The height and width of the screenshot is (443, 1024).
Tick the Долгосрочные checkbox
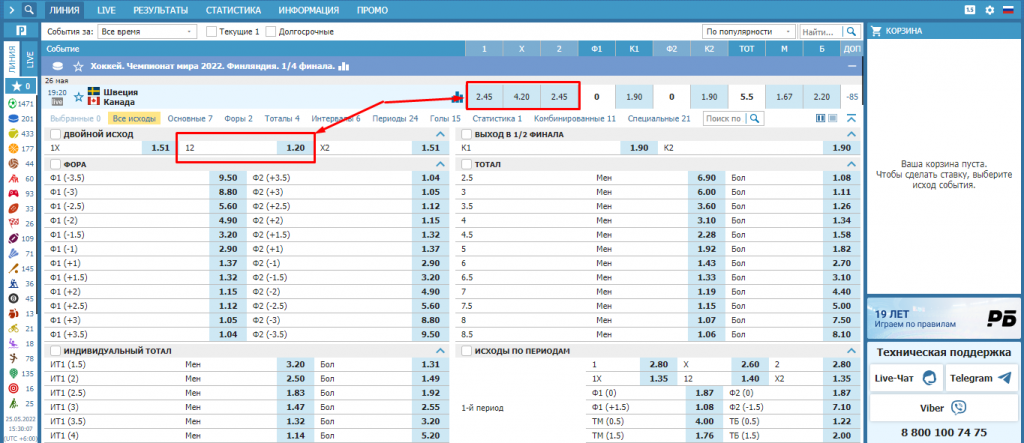(272, 32)
